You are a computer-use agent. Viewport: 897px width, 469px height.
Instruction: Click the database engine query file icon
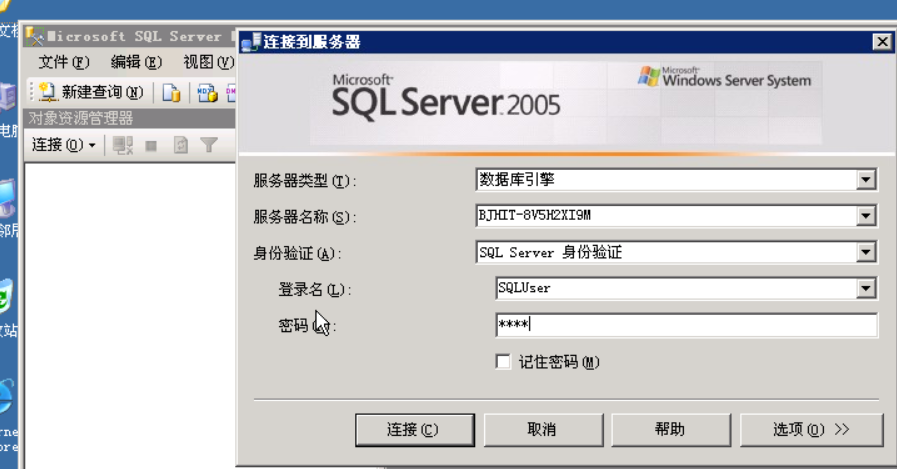tap(171, 93)
